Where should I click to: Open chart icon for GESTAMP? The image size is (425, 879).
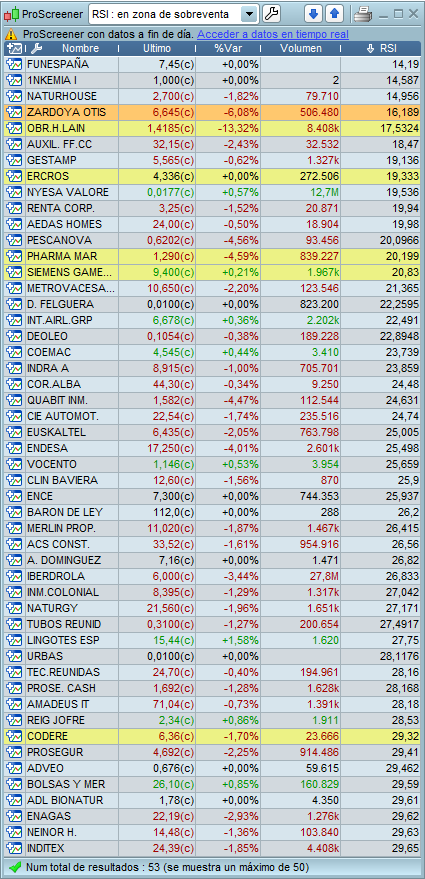pyautogui.click(x=13, y=160)
